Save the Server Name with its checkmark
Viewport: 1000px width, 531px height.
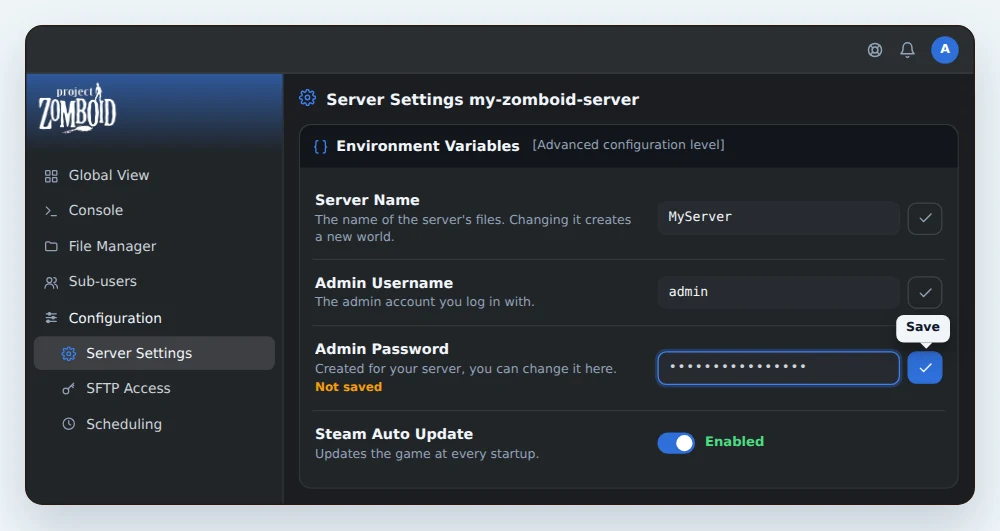925,219
